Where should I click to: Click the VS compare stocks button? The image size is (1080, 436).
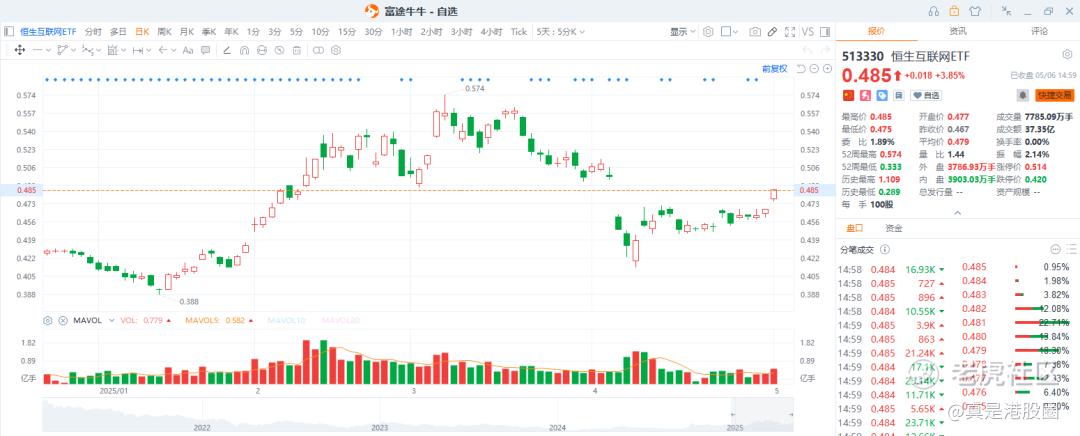[x=808, y=31]
